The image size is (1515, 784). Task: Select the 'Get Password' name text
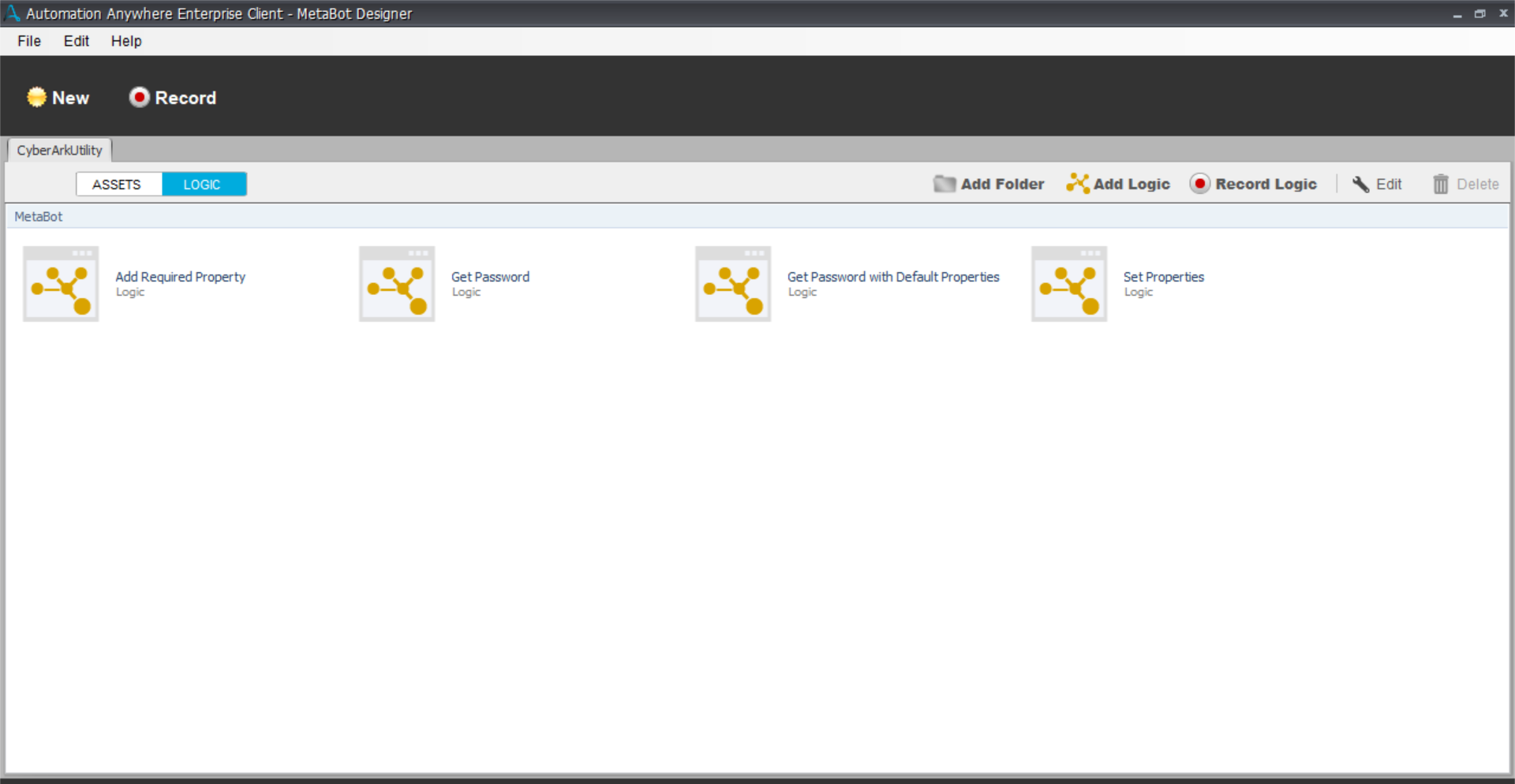tap(491, 277)
